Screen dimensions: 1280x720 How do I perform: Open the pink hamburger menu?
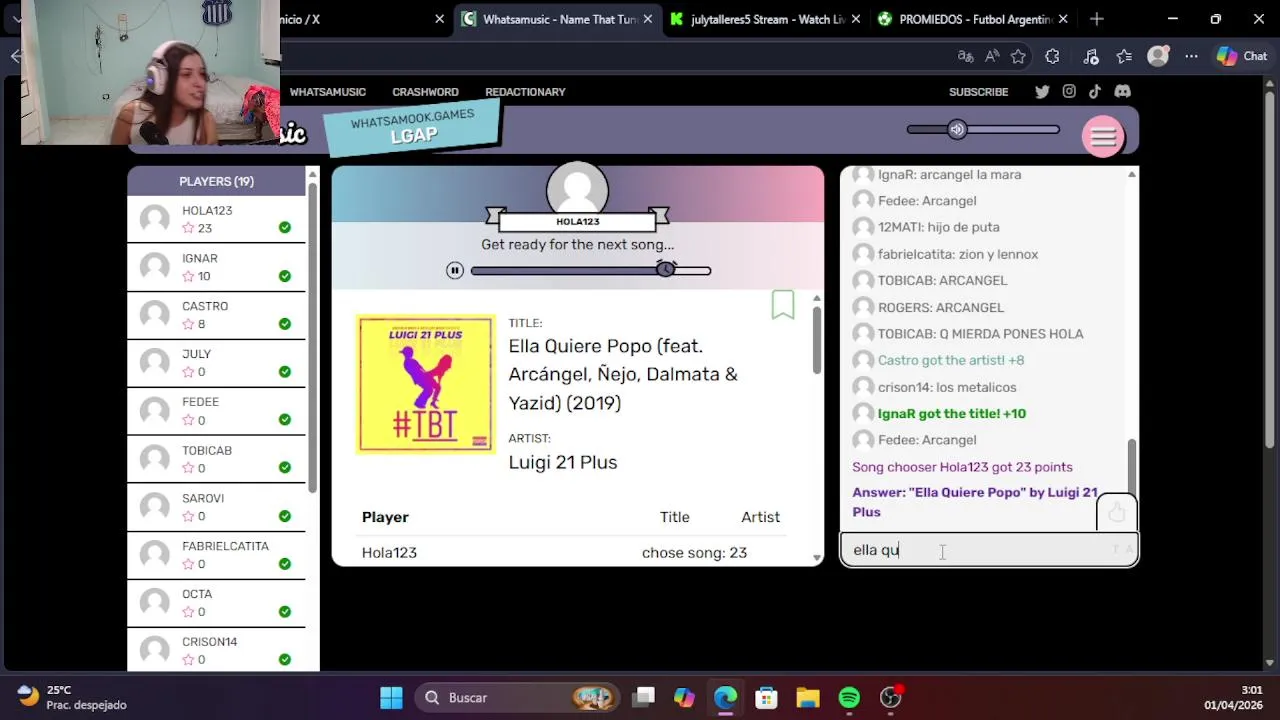click(x=1103, y=137)
